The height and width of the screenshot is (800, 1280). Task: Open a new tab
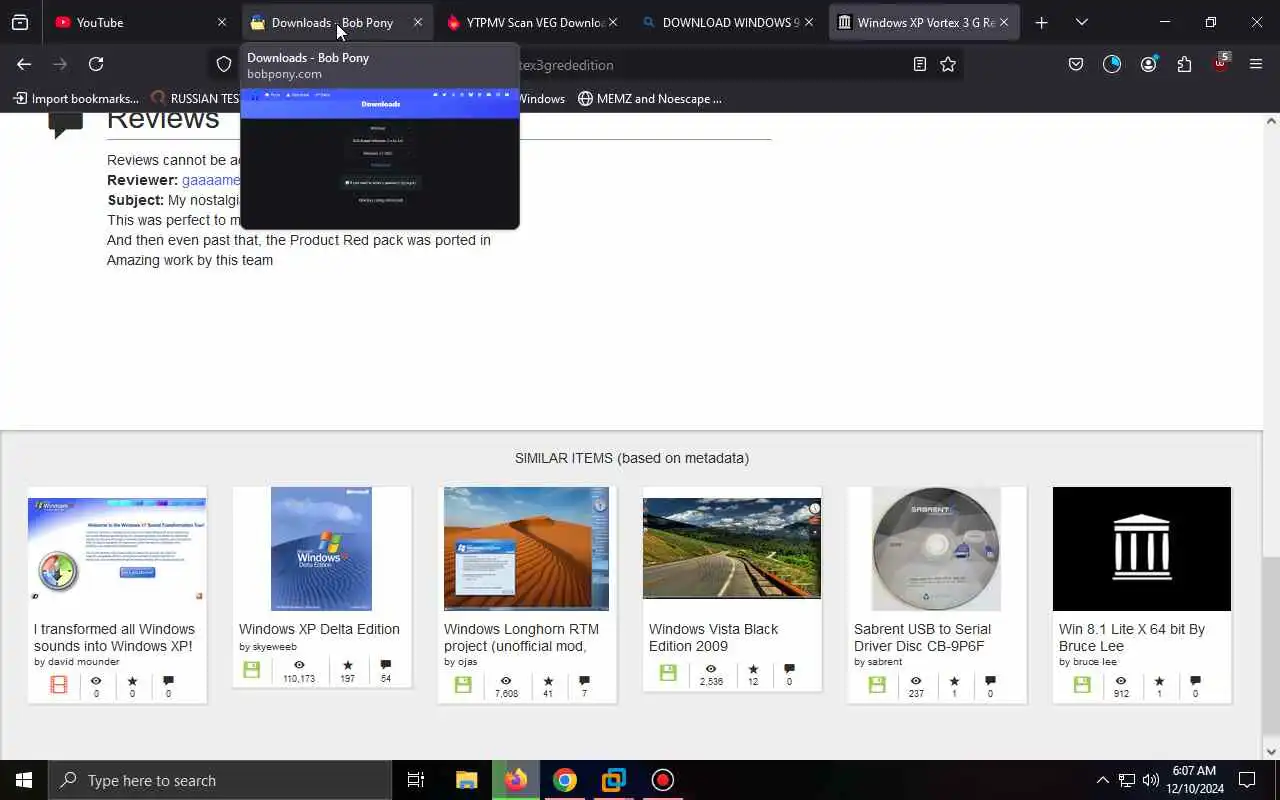coord(1041,22)
